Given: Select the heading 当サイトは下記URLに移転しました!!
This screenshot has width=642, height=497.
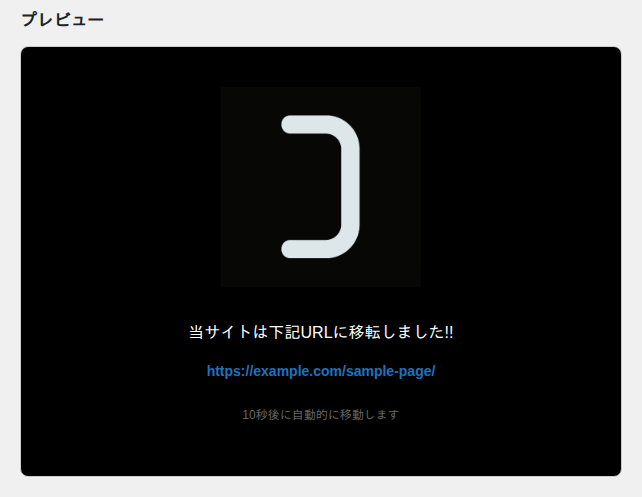Looking at the screenshot, I should 321,332.
